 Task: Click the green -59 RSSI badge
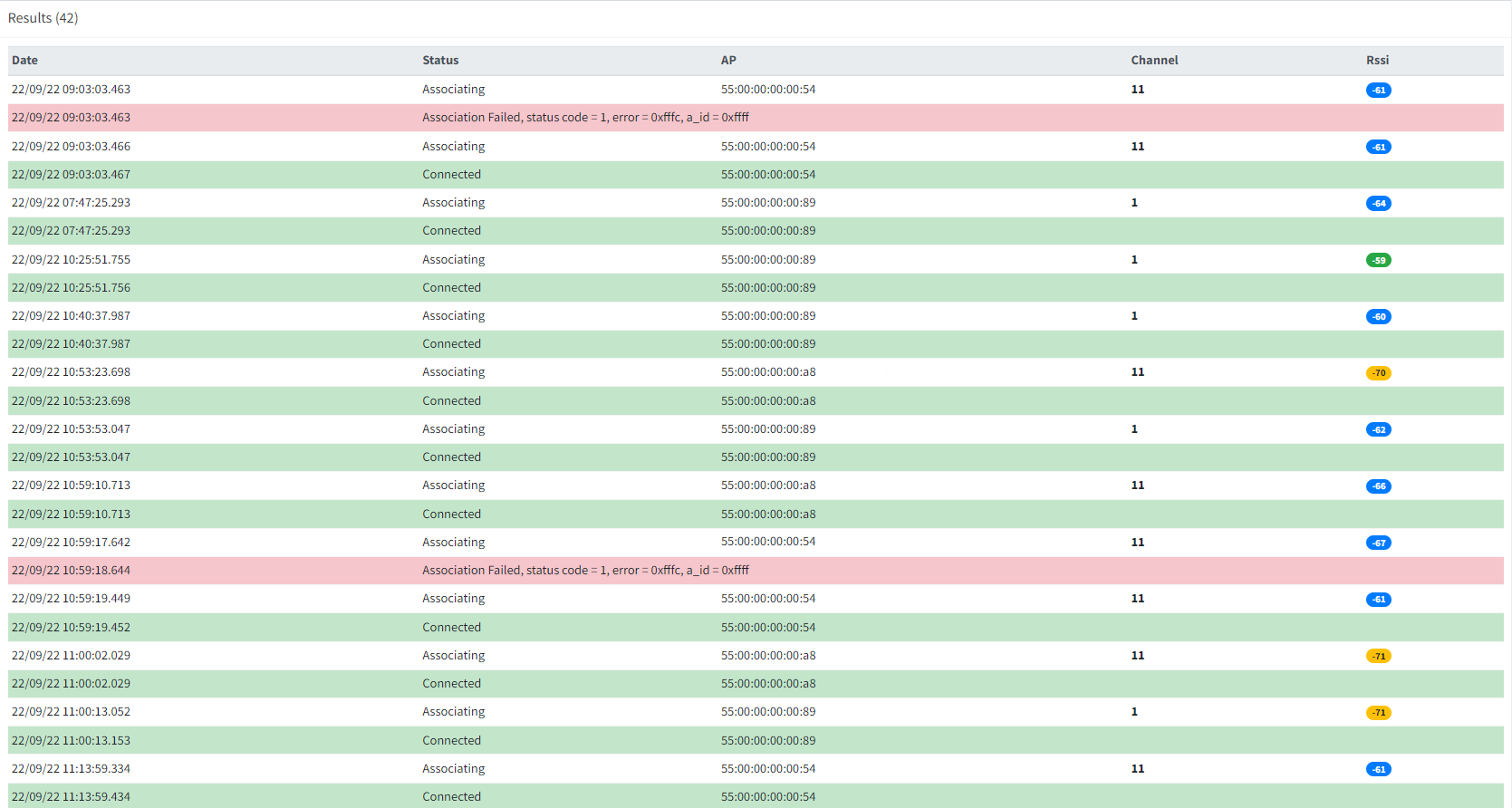tap(1378, 260)
